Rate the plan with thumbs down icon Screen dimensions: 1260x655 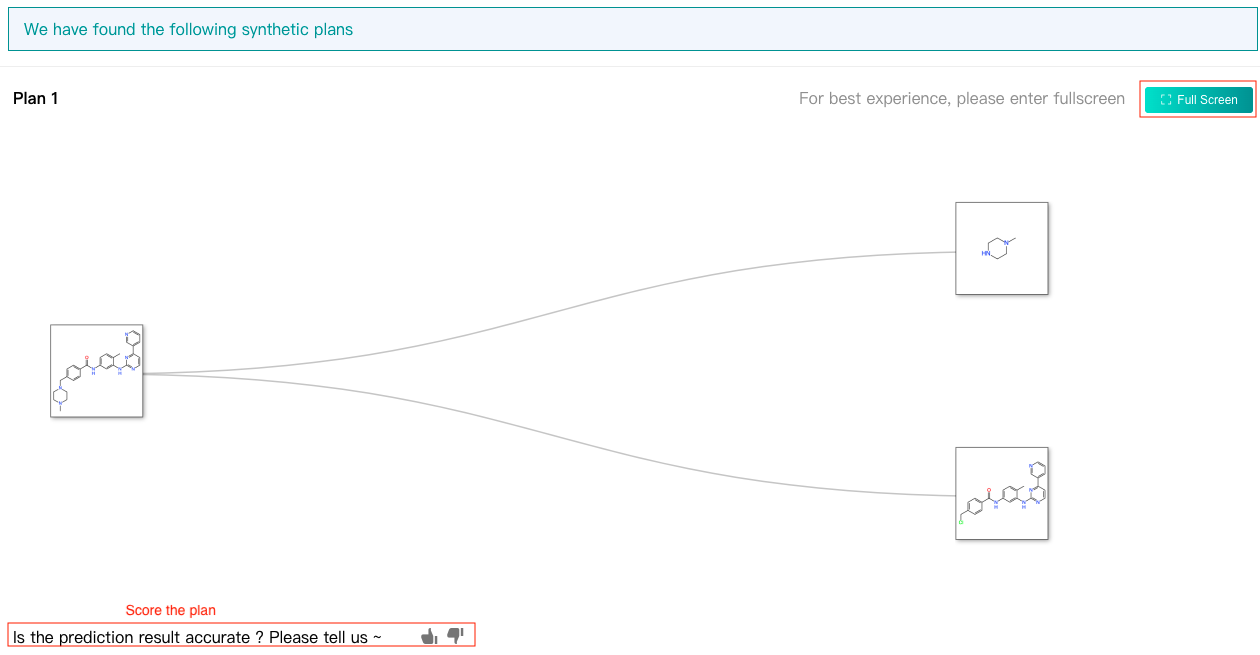coord(456,635)
